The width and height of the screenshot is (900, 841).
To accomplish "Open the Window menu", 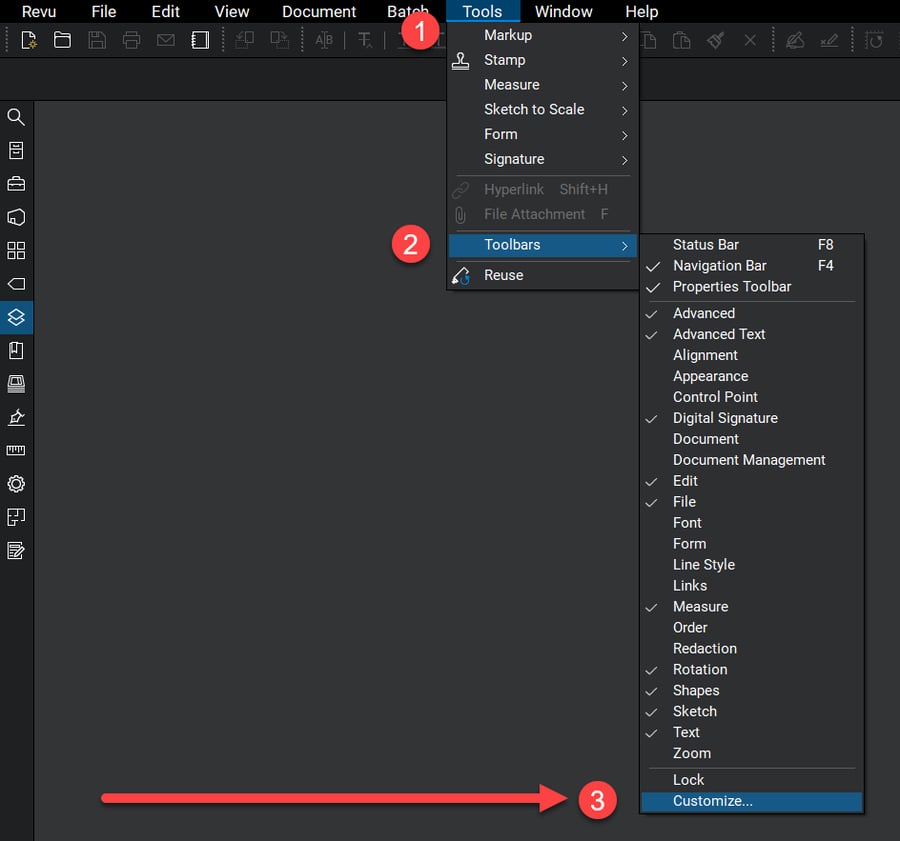I will pyautogui.click(x=563, y=11).
